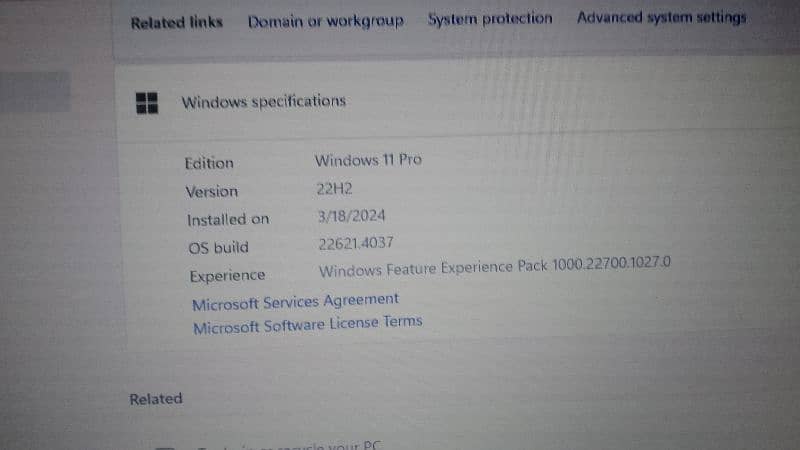The width and height of the screenshot is (800, 450).
Task: Click the Installed on label
Action: 228,219
